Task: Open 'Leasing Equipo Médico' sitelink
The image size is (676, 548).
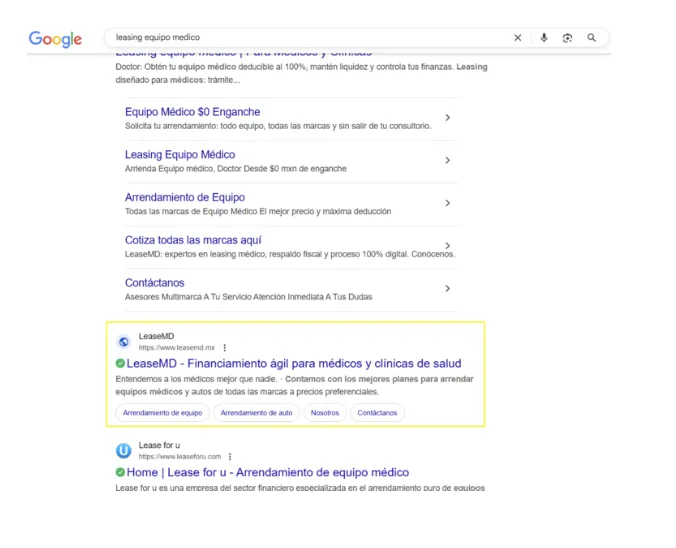Action: pos(180,154)
